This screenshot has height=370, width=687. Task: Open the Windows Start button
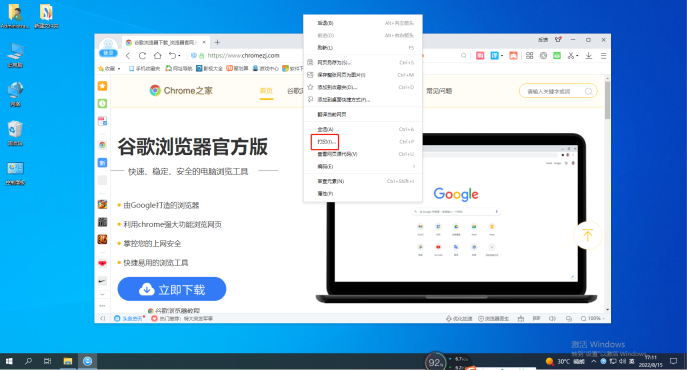pyautogui.click(x=9, y=361)
